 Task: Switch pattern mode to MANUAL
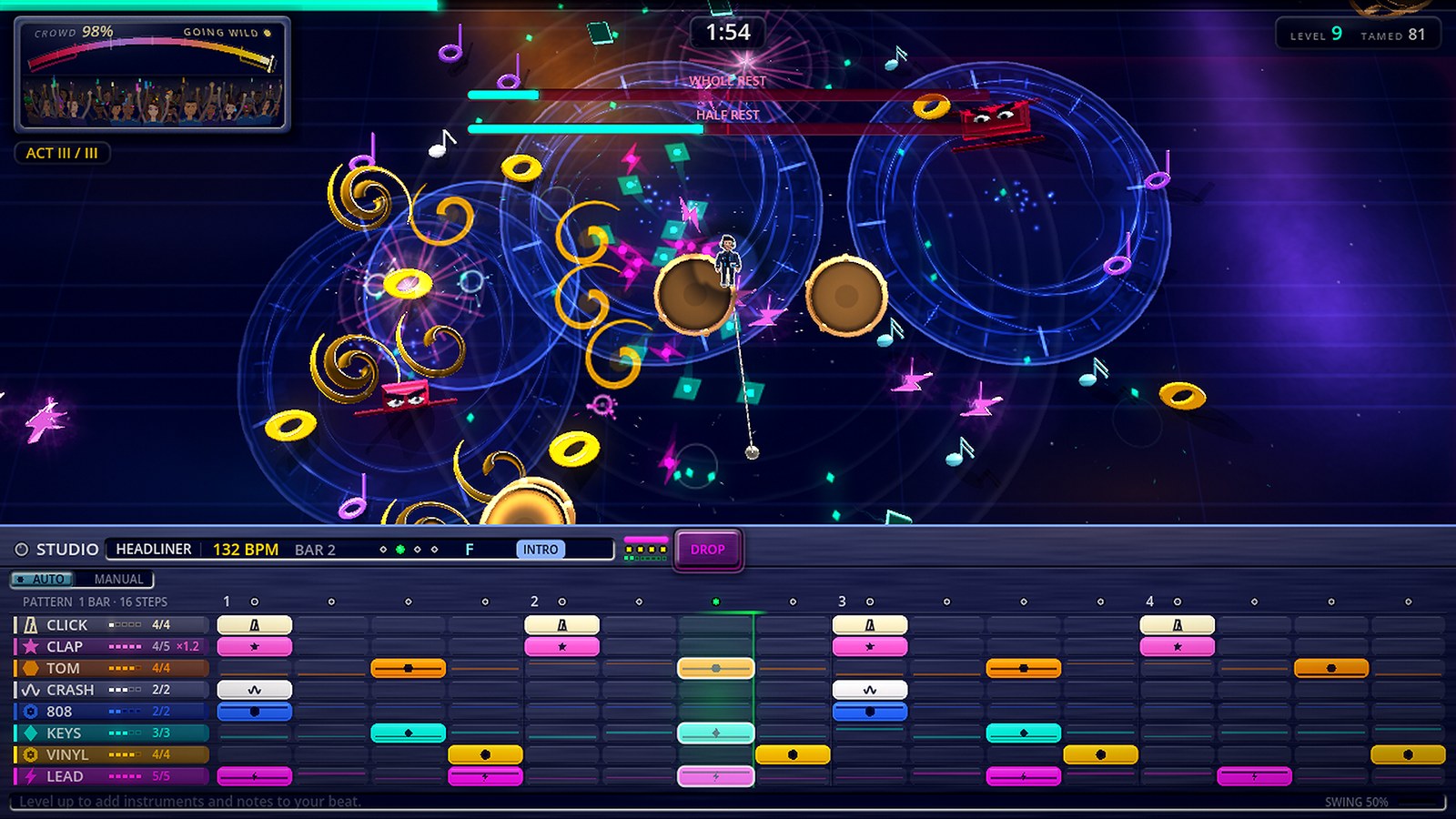click(x=118, y=579)
